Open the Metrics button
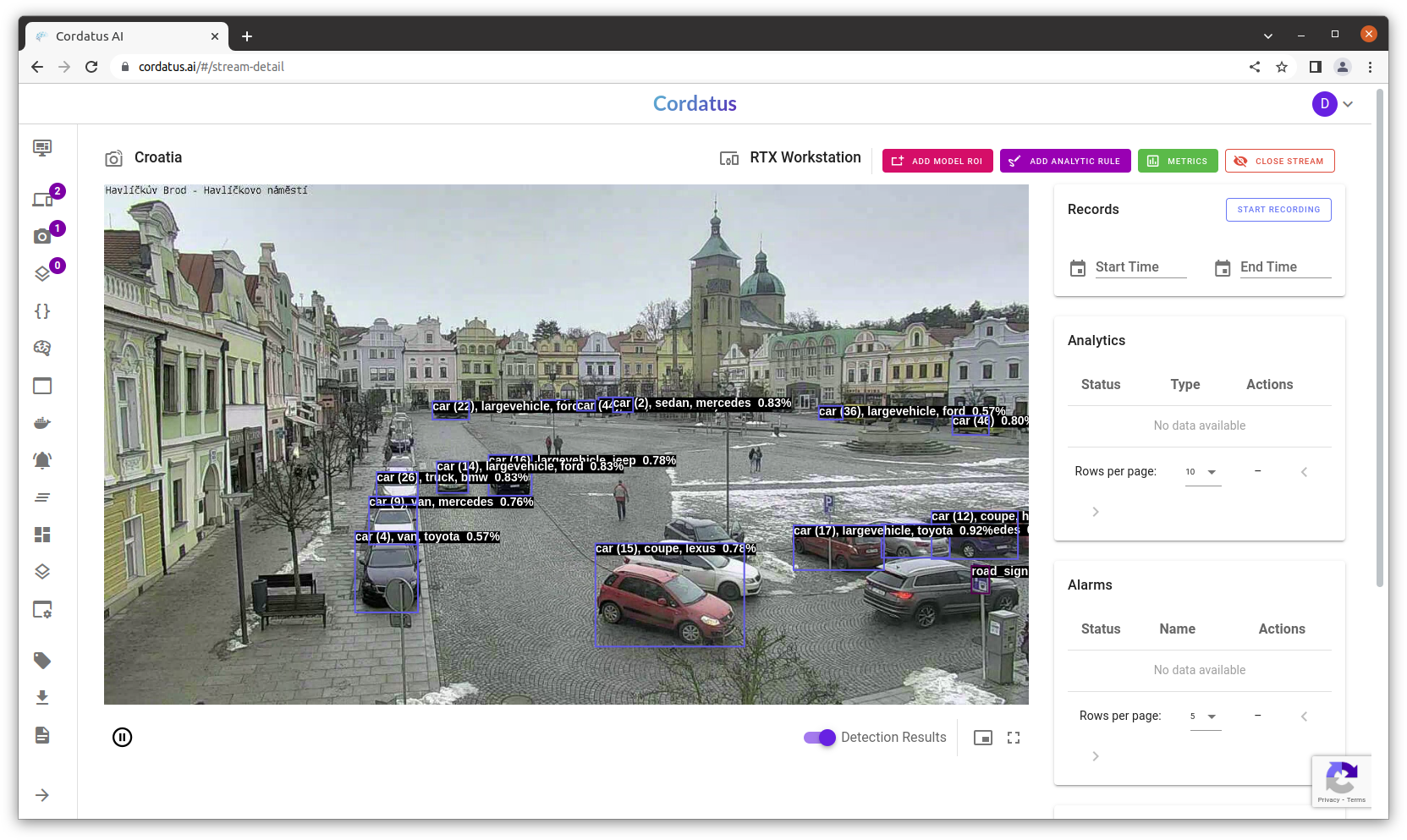Viewport: 1407px width, 840px height. click(1178, 161)
